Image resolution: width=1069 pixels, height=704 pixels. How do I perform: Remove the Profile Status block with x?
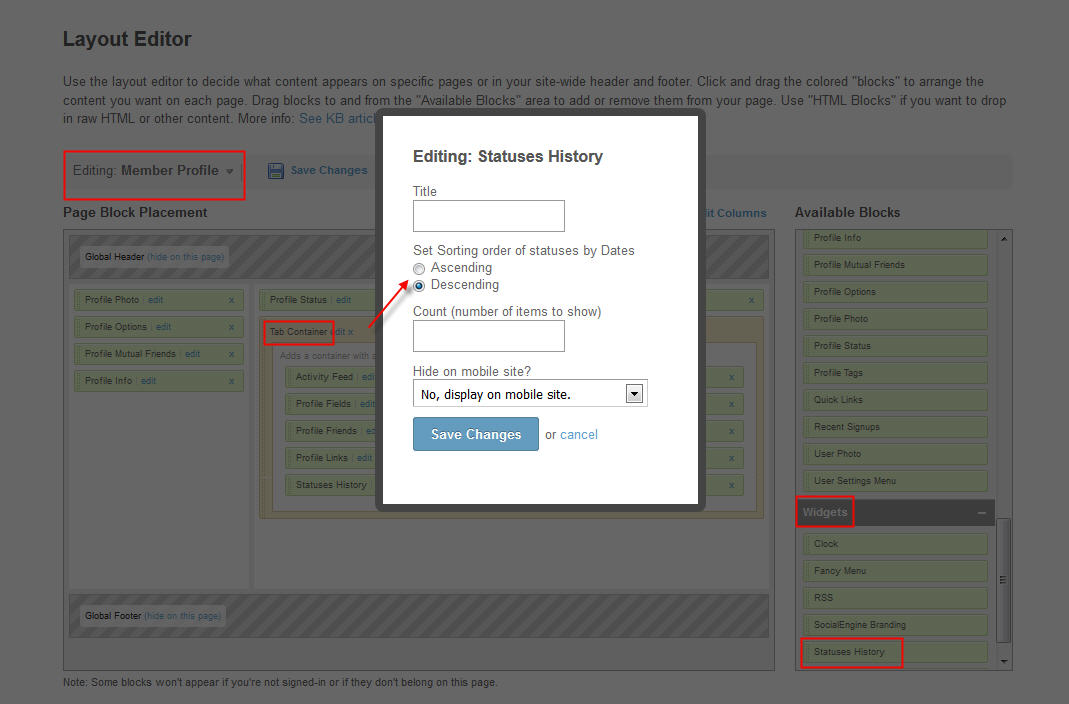[x=751, y=300]
